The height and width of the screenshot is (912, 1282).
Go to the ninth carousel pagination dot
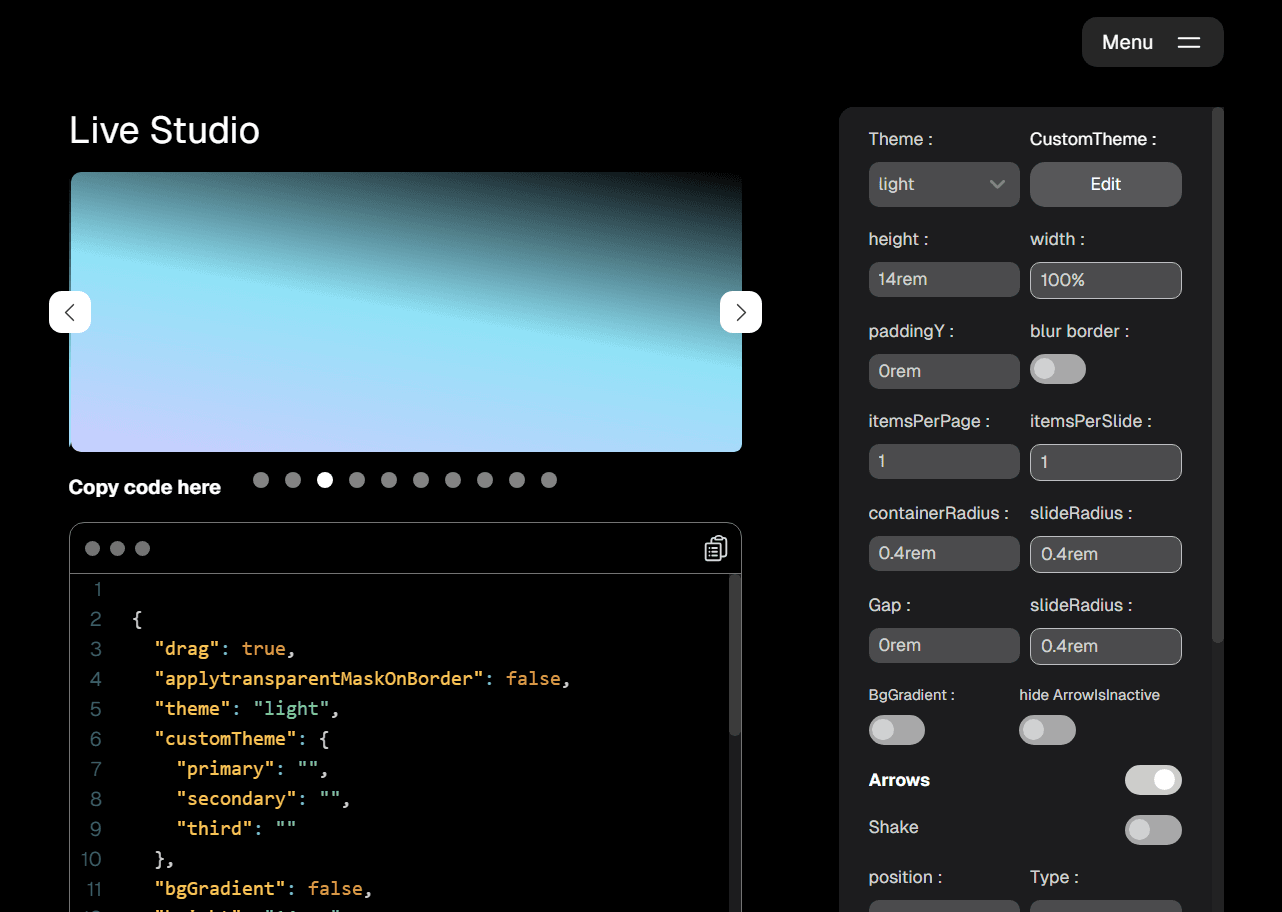click(x=517, y=480)
